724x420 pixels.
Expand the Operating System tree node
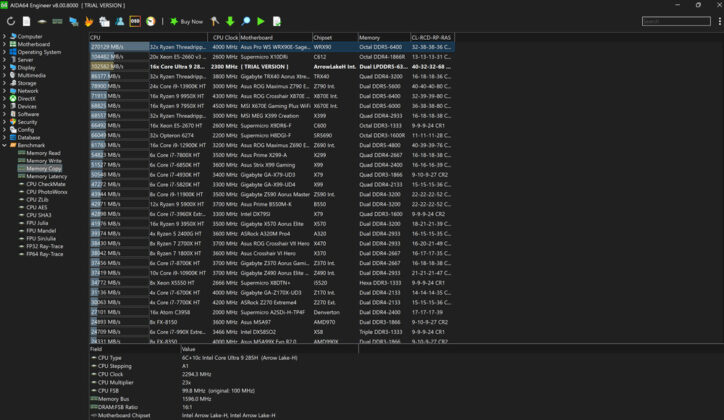4,52
